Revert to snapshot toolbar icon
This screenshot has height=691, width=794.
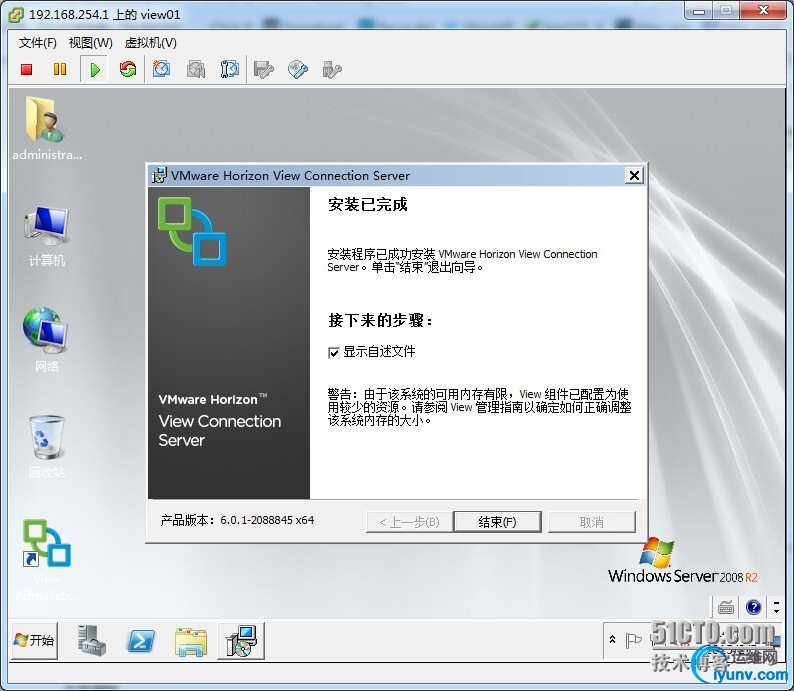(195, 69)
